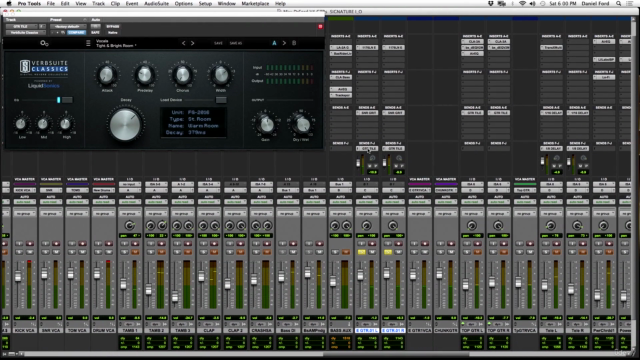
Task: Click the pan knob on TAMB 1 track
Action: tap(130, 225)
